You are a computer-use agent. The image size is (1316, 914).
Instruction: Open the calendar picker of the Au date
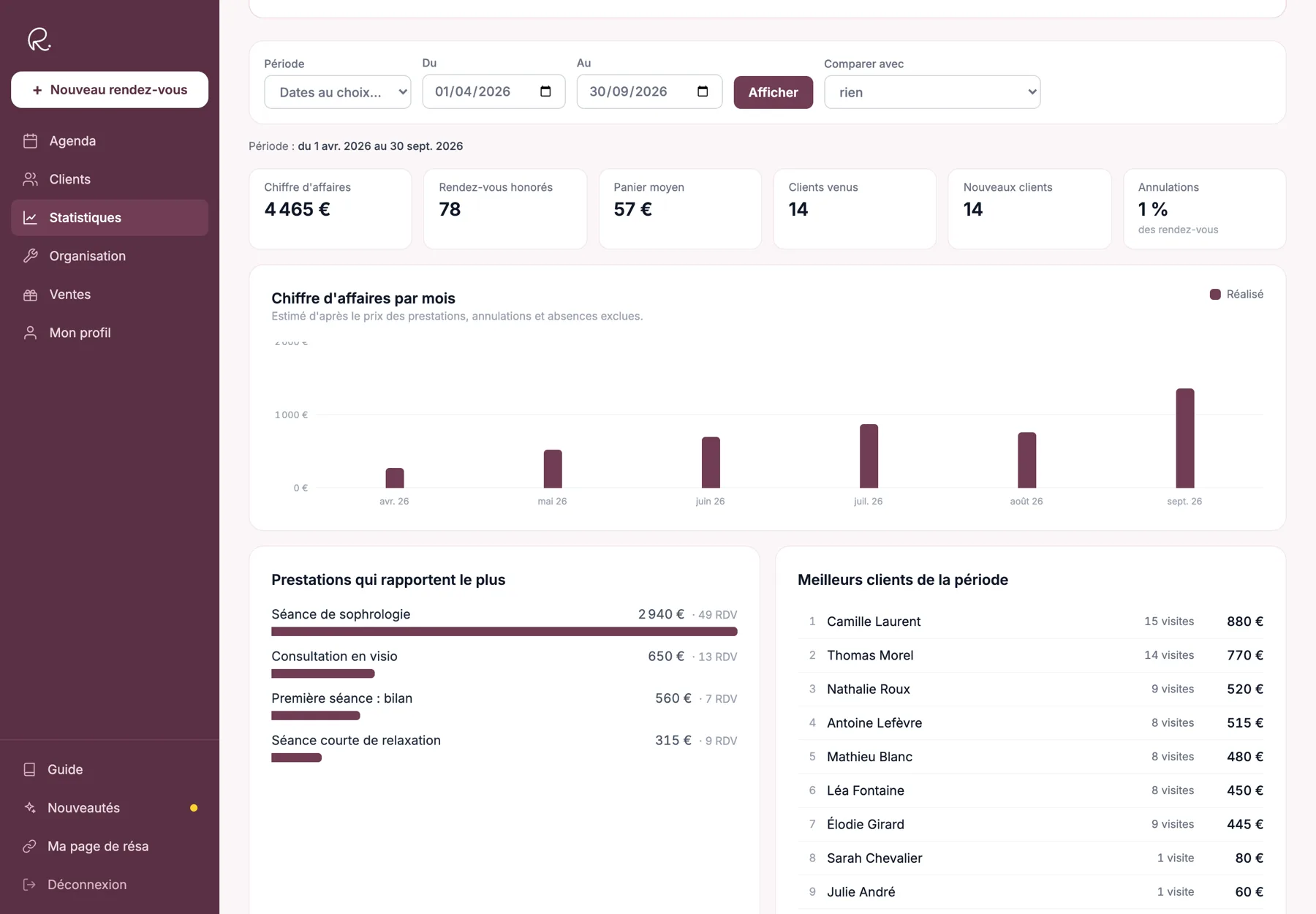[x=703, y=91]
